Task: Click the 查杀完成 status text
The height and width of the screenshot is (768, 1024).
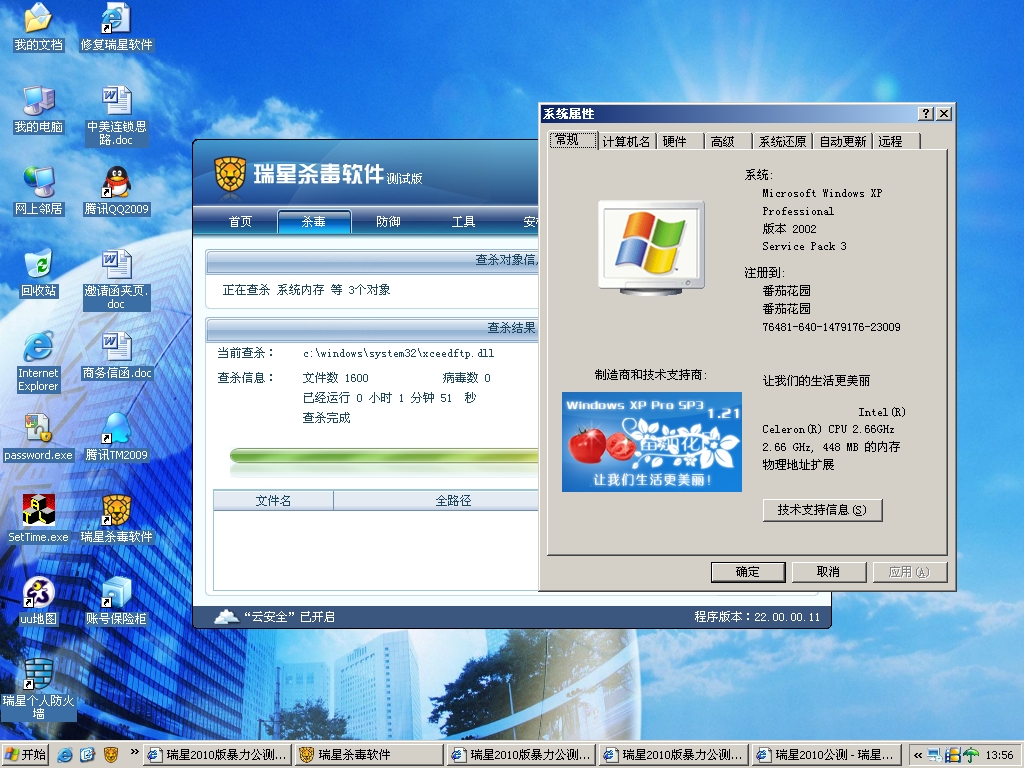Action: pyautogui.click(x=327, y=418)
